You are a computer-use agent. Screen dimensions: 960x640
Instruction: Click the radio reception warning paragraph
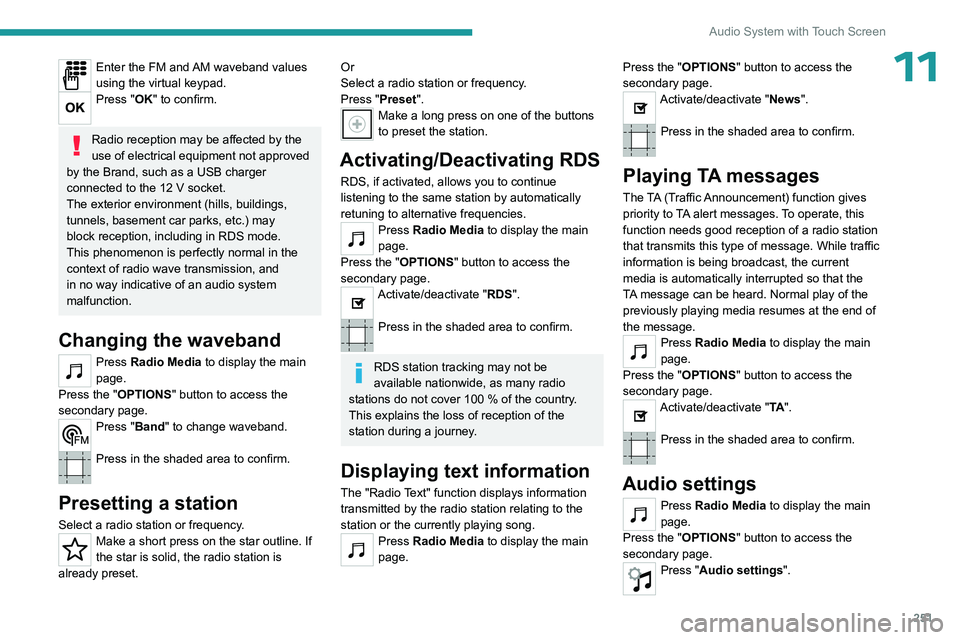(x=190, y=220)
